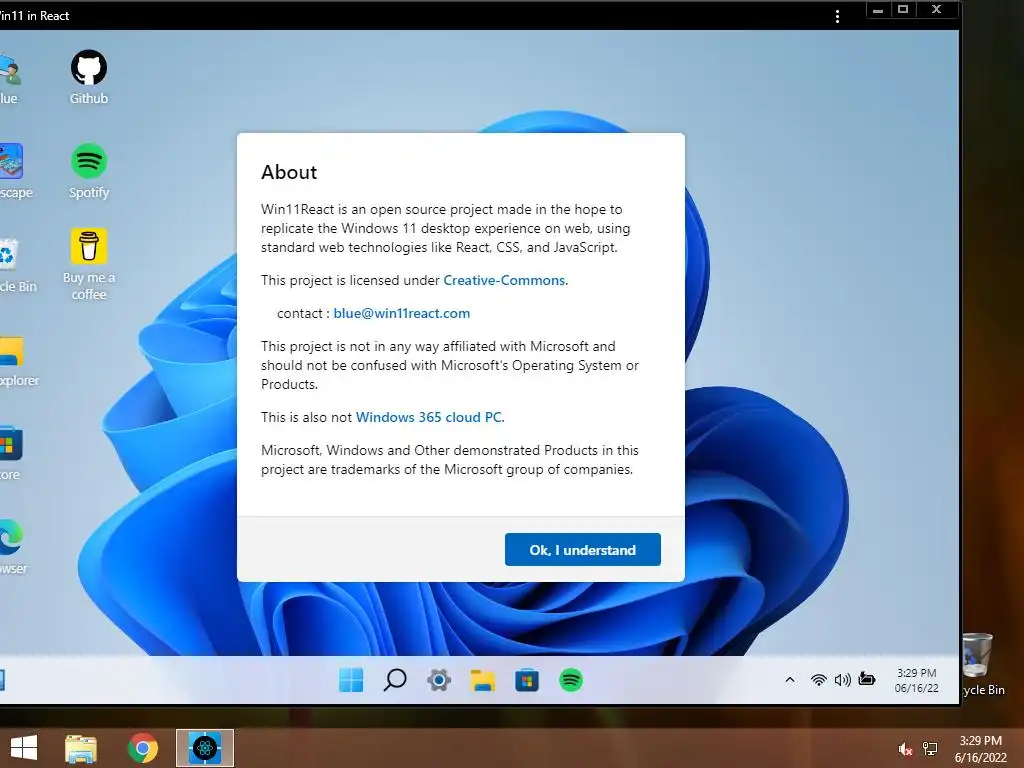Click the muted speaker host tray icon
This screenshot has width=1024, height=768.
click(905, 749)
